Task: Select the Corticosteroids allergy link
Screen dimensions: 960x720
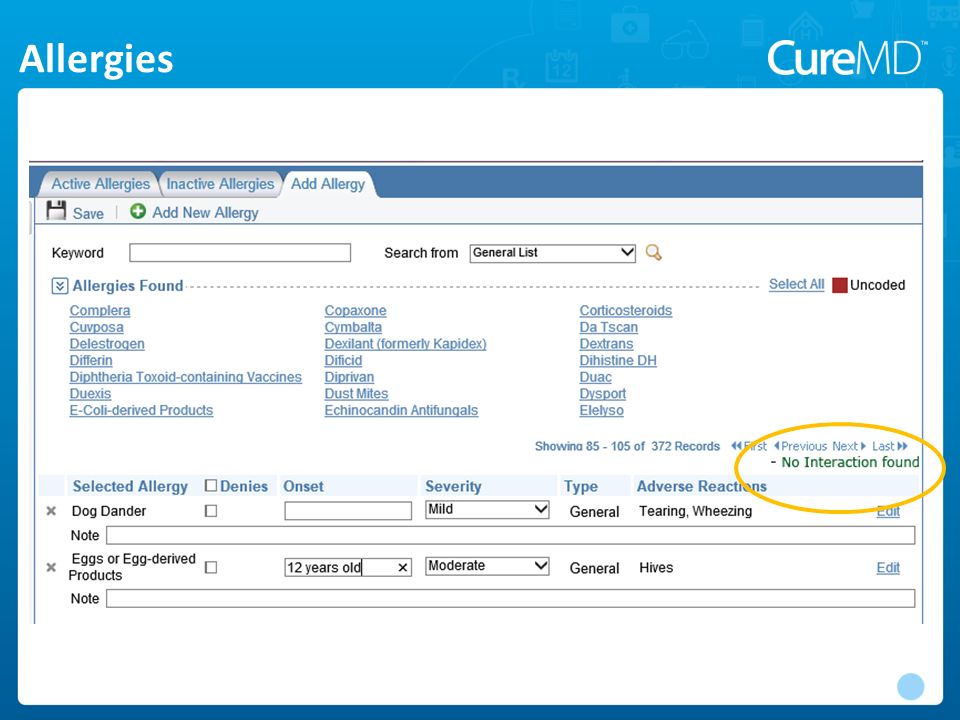Action: (x=626, y=310)
